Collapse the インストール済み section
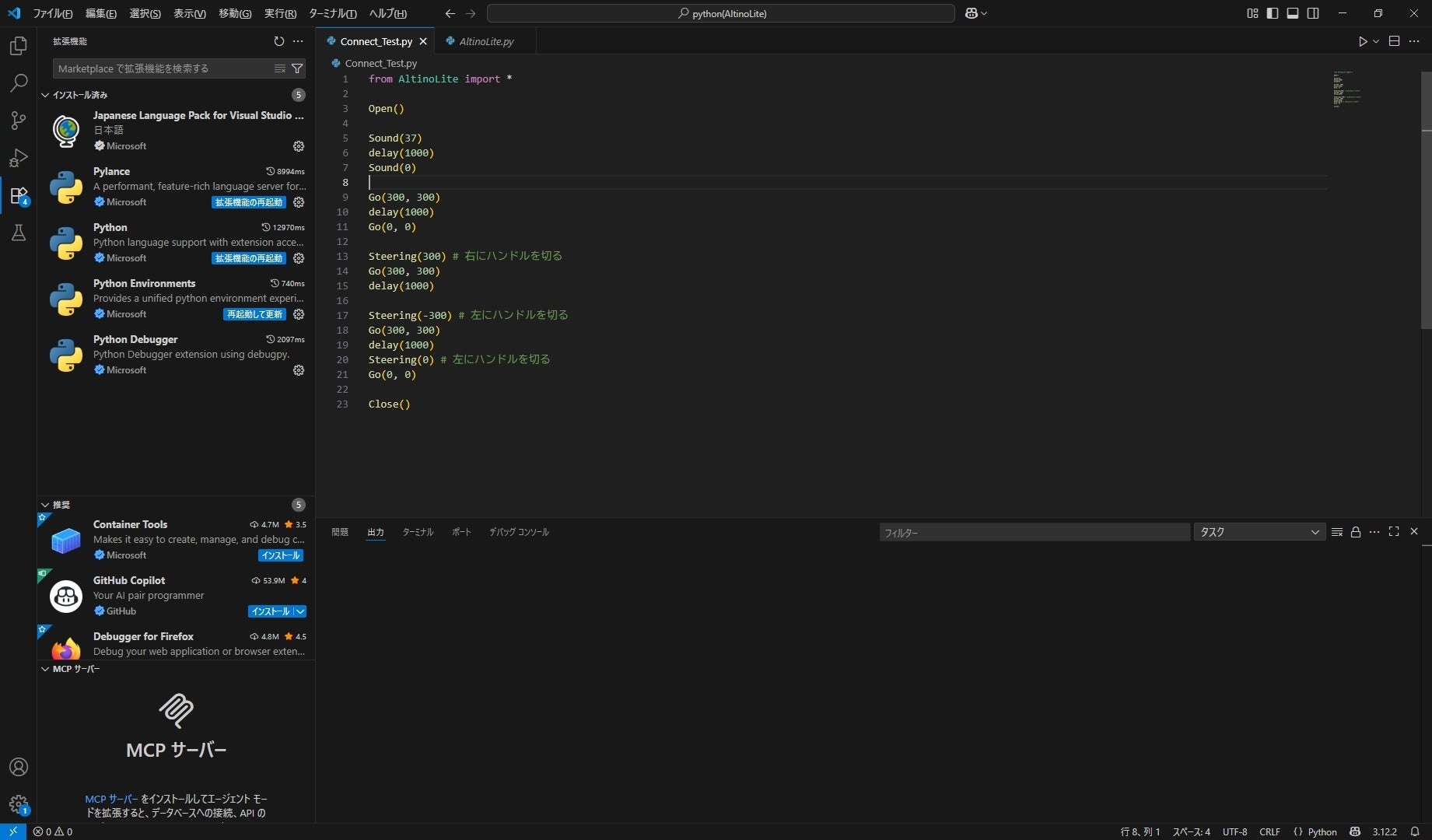This screenshot has height=840, width=1432. 45,95
